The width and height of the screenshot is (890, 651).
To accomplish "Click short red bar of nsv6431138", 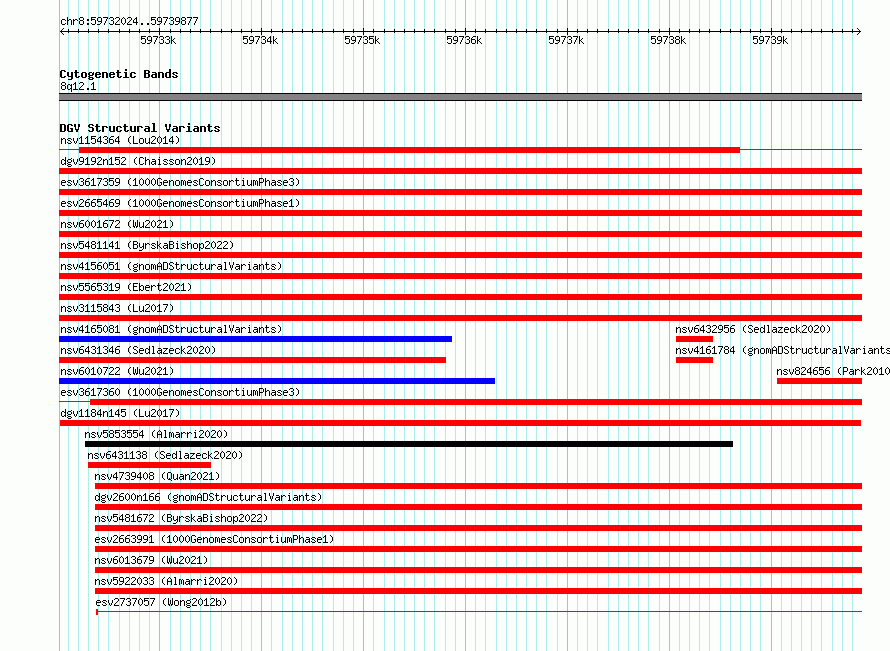I will (x=149, y=465).
